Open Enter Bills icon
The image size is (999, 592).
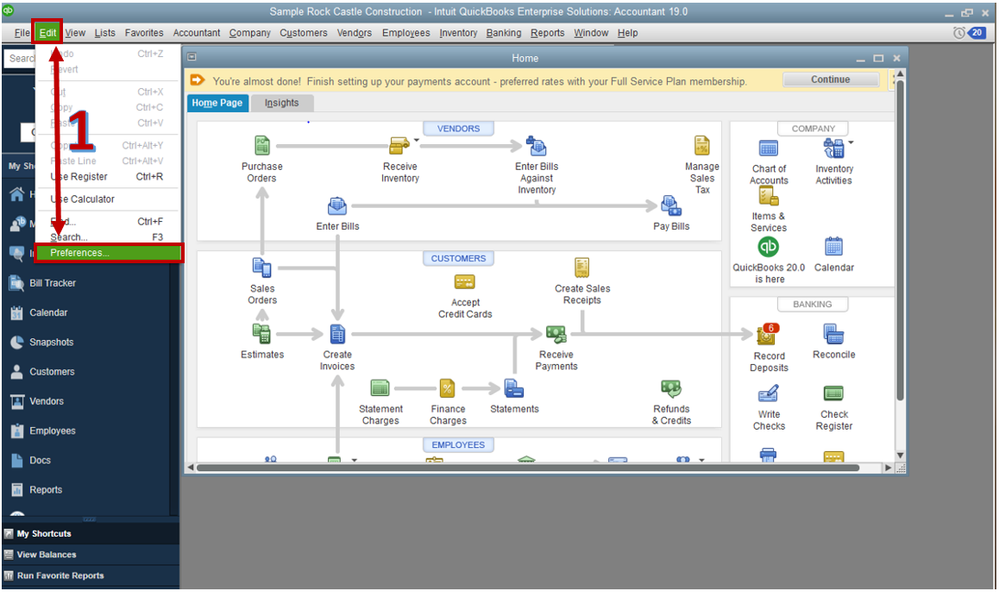click(337, 206)
